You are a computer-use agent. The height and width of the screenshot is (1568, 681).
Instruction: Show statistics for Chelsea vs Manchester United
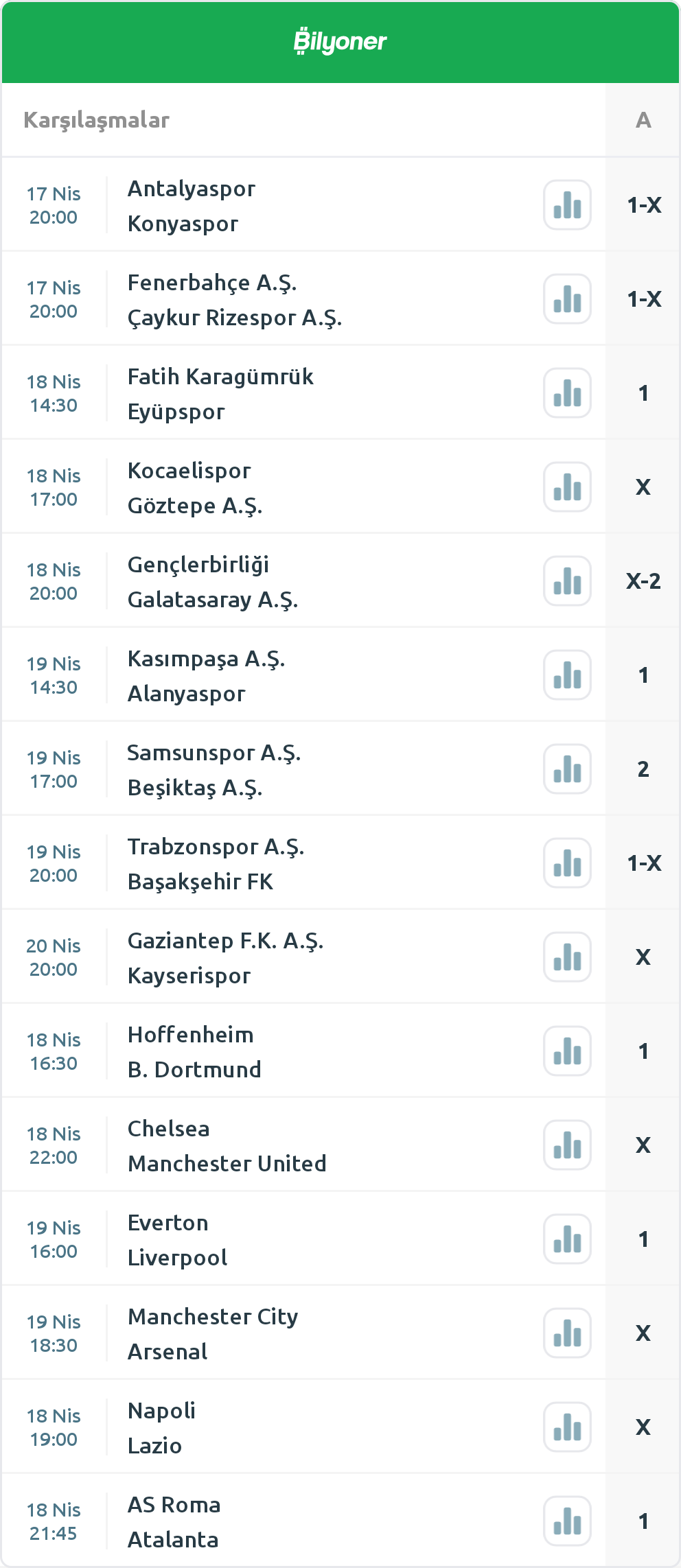pos(567,1145)
